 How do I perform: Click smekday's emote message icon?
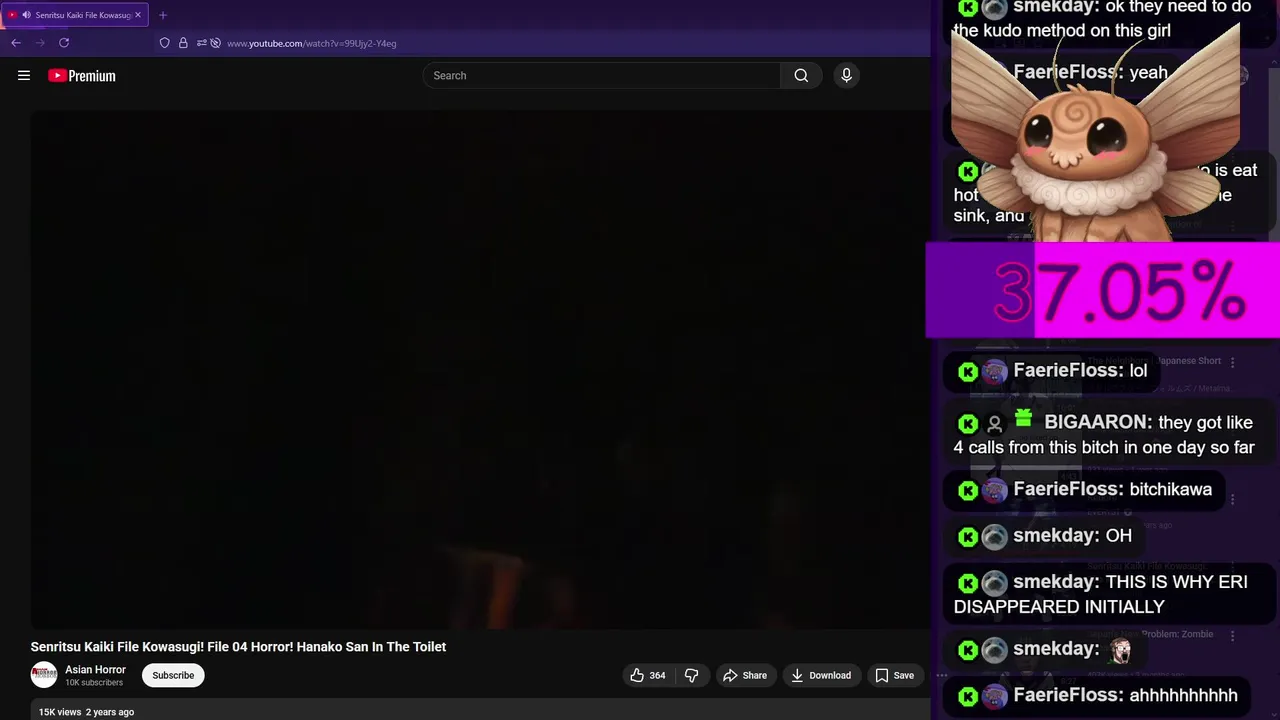1120,650
